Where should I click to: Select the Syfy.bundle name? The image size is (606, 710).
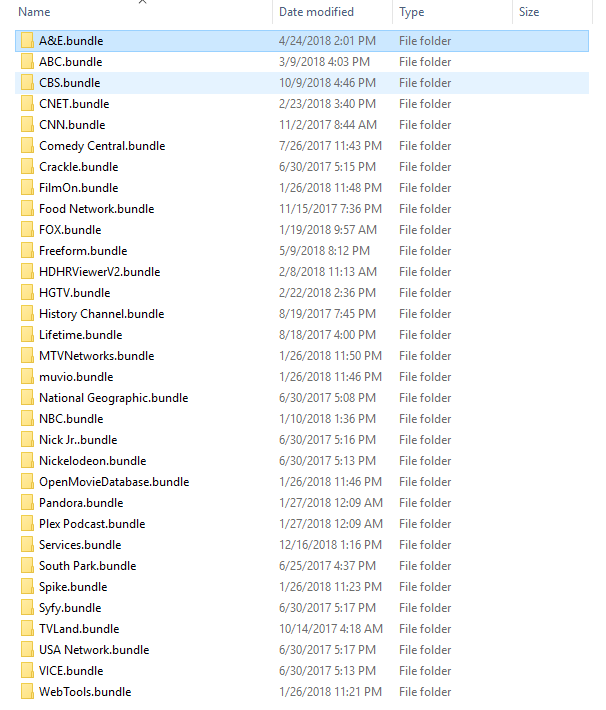coord(70,608)
